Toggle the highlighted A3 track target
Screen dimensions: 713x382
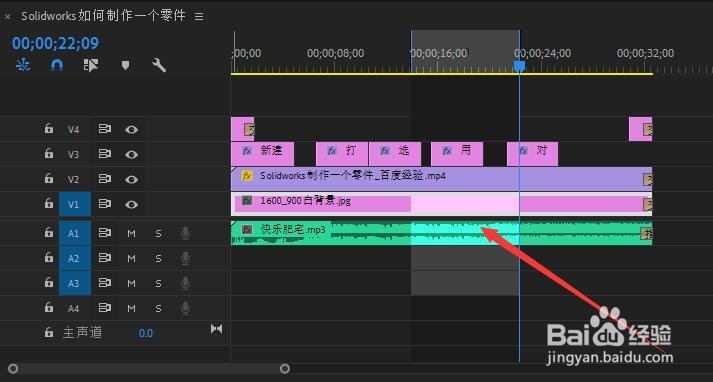(75, 283)
